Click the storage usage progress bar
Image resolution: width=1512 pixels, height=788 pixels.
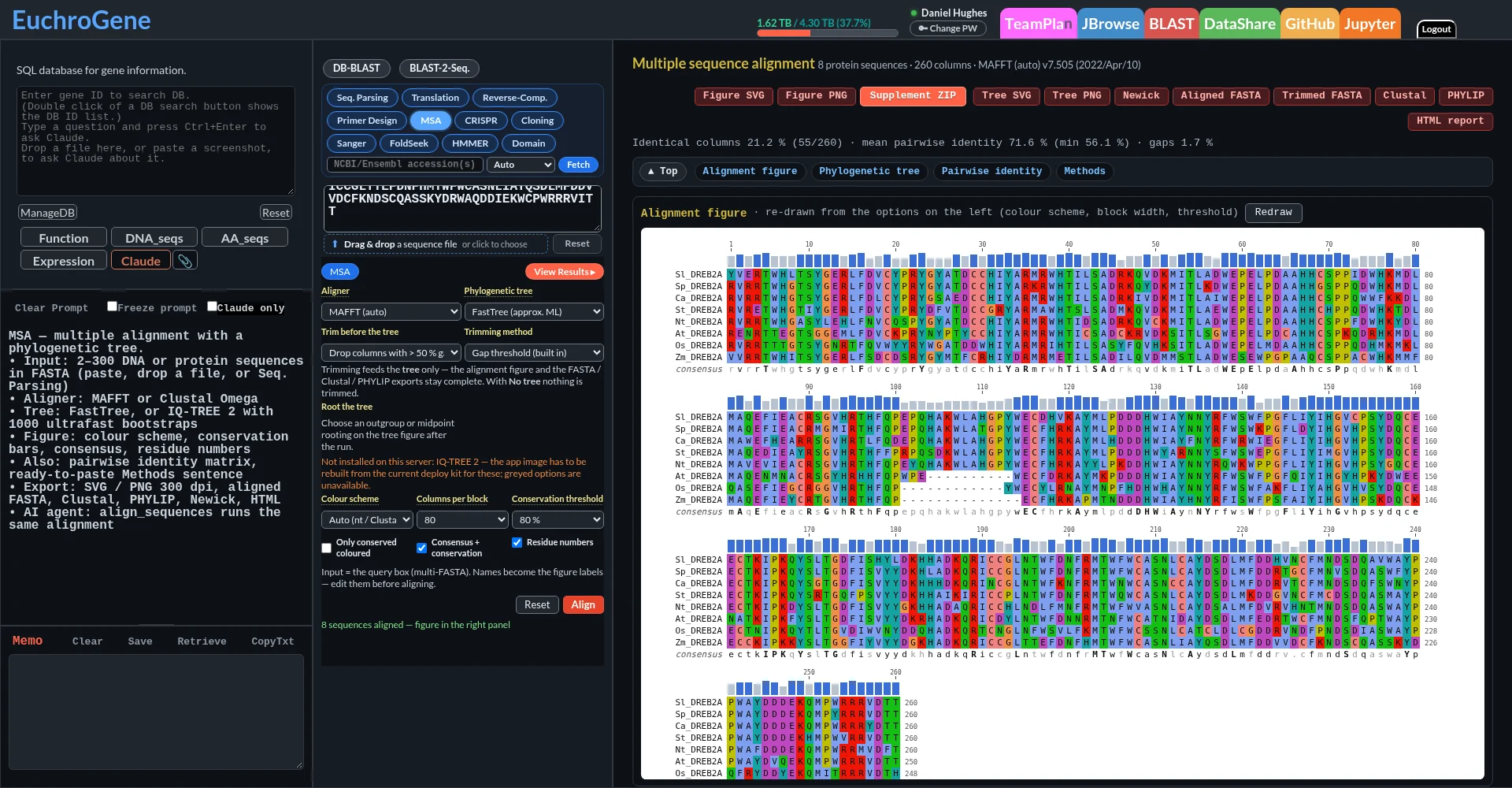[827, 33]
